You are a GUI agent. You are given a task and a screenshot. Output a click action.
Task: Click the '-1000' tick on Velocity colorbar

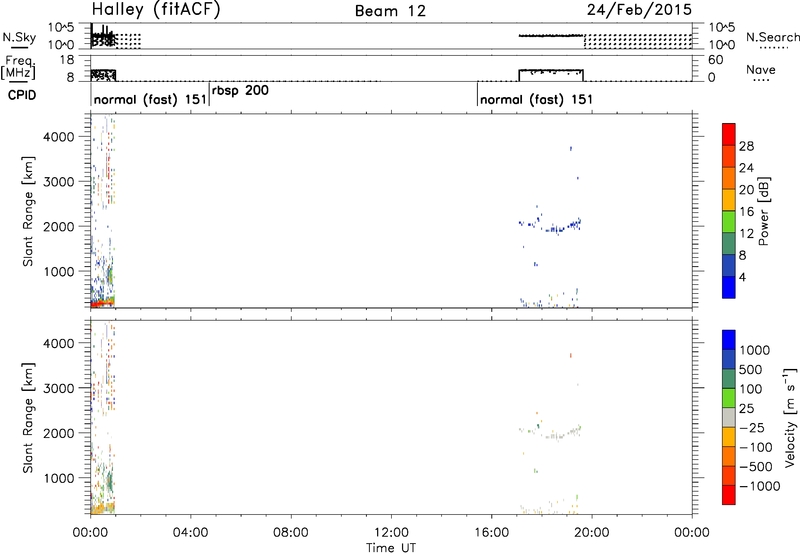pyautogui.click(x=760, y=486)
